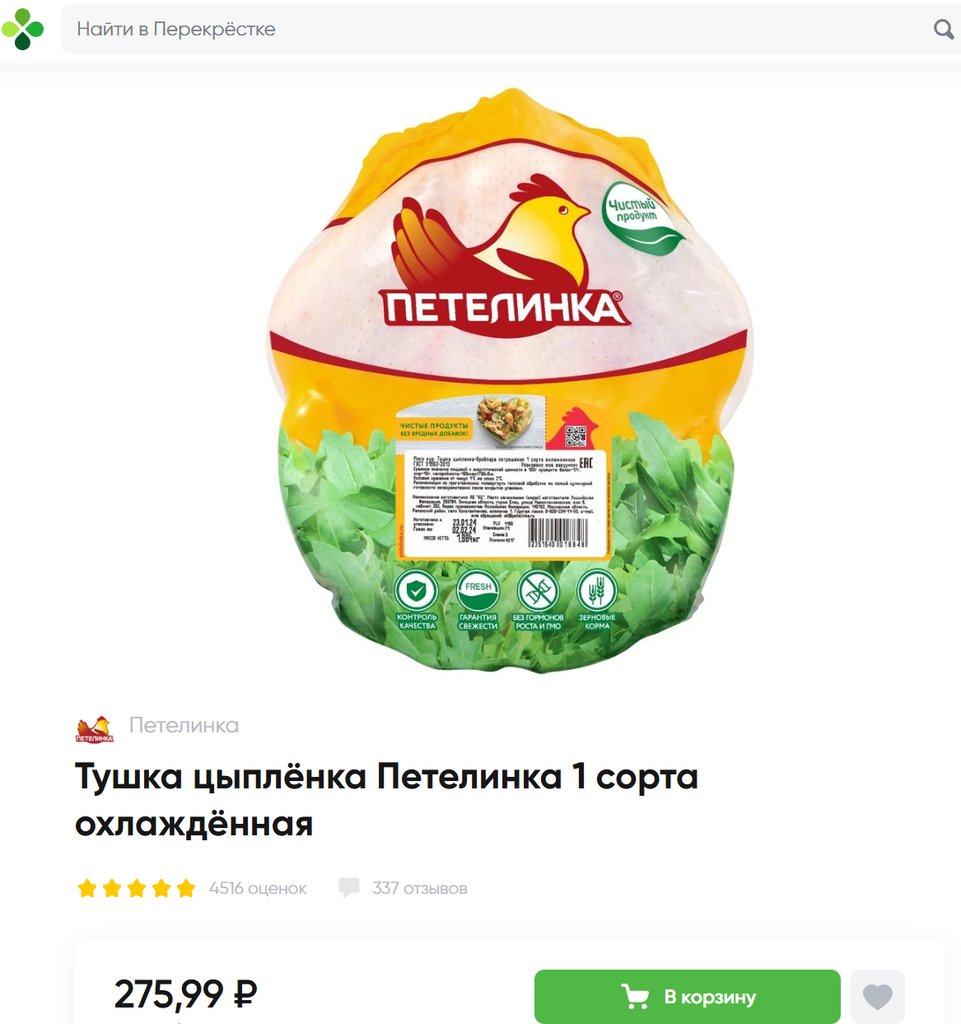Image resolution: width=961 pixels, height=1024 pixels.
Task: Click the Петелинка brand logo icon
Action: click(95, 729)
